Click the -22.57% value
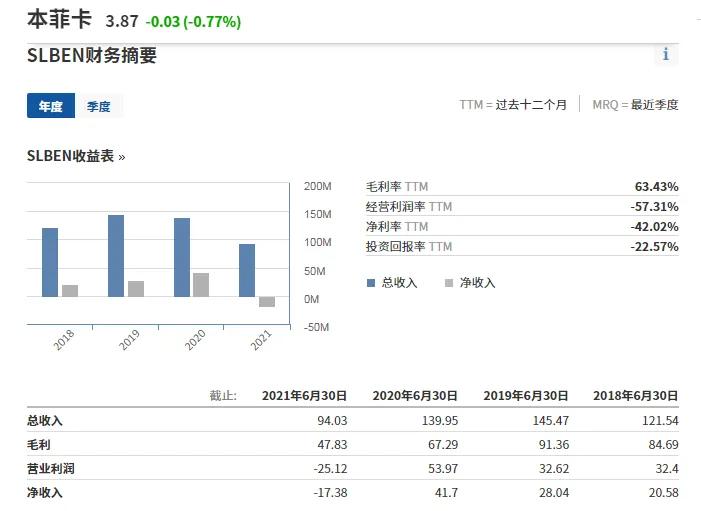 click(x=654, y=246)
